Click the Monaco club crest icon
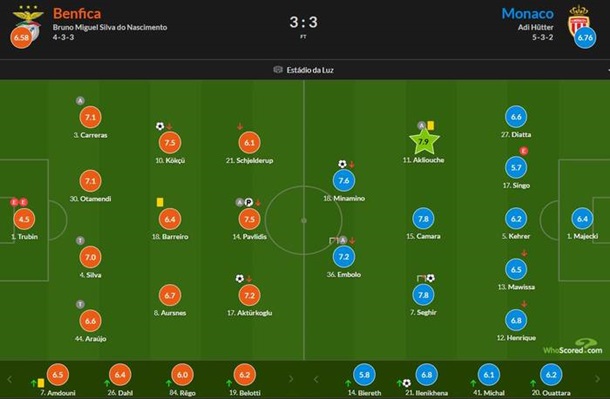Screen dimensions: 610x399 [x=579, y=21]
